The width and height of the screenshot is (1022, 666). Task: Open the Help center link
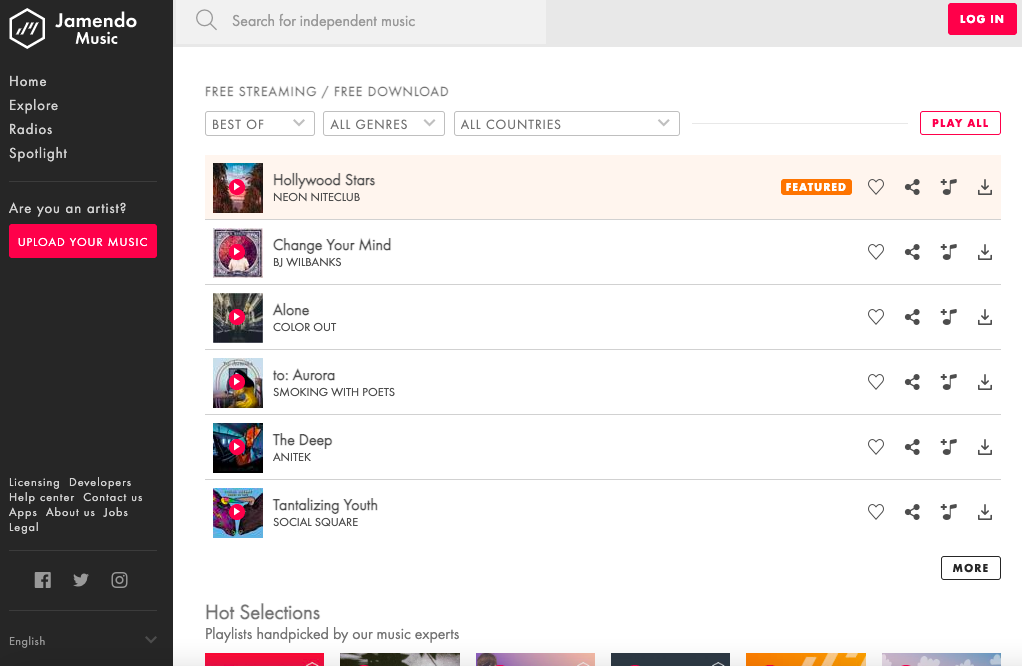42,497
